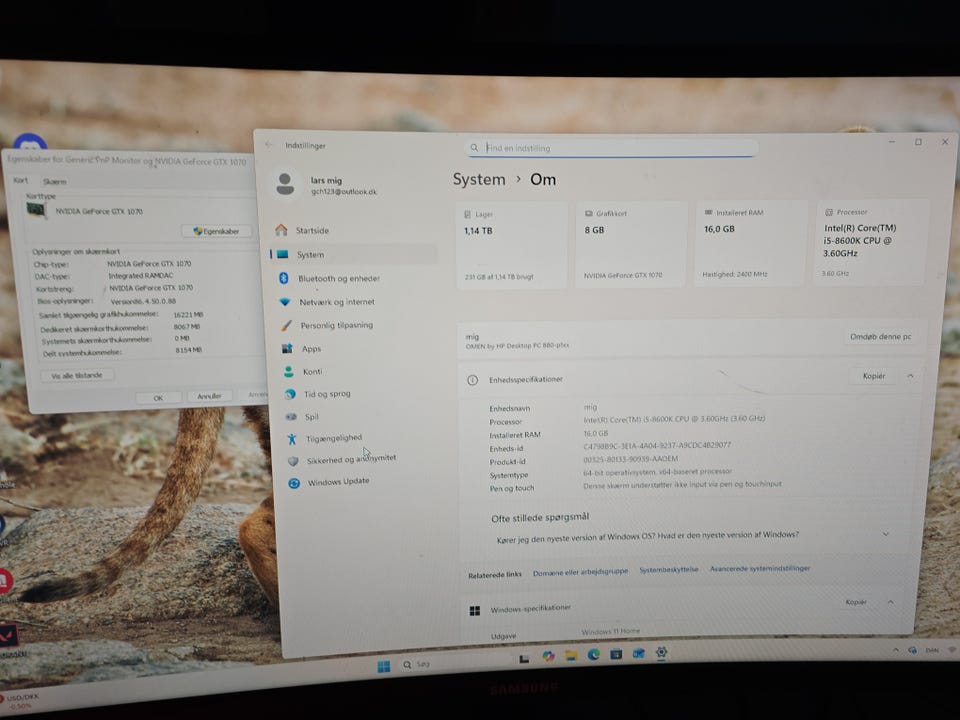Open Task View from taskbar

click(524, 659)
